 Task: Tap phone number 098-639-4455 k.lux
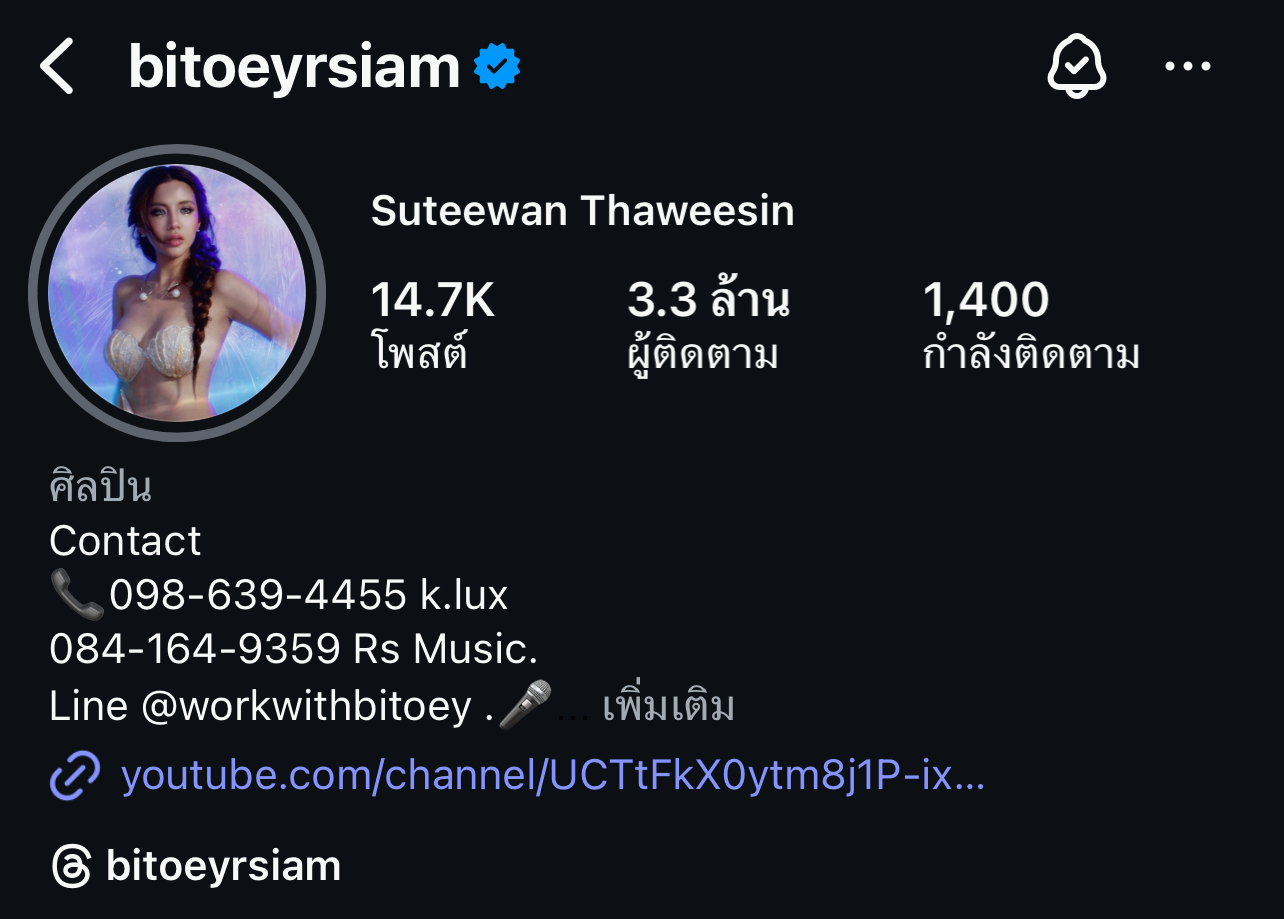coord(308,595)
